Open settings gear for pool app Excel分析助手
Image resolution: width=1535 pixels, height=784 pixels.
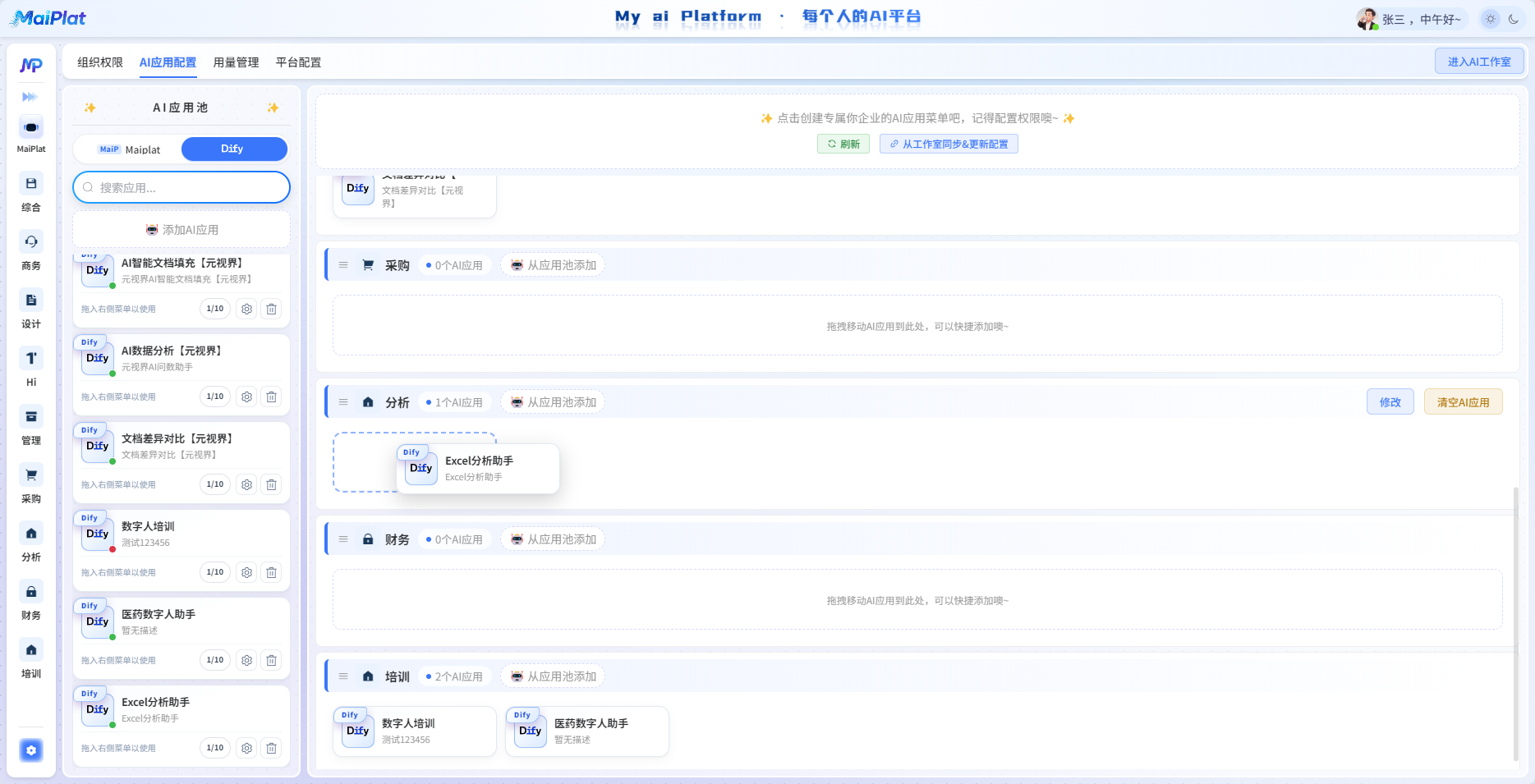point(246,748)
